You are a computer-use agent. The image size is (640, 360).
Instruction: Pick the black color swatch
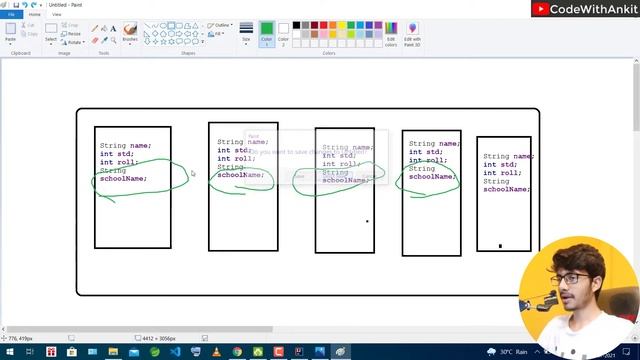296,25
